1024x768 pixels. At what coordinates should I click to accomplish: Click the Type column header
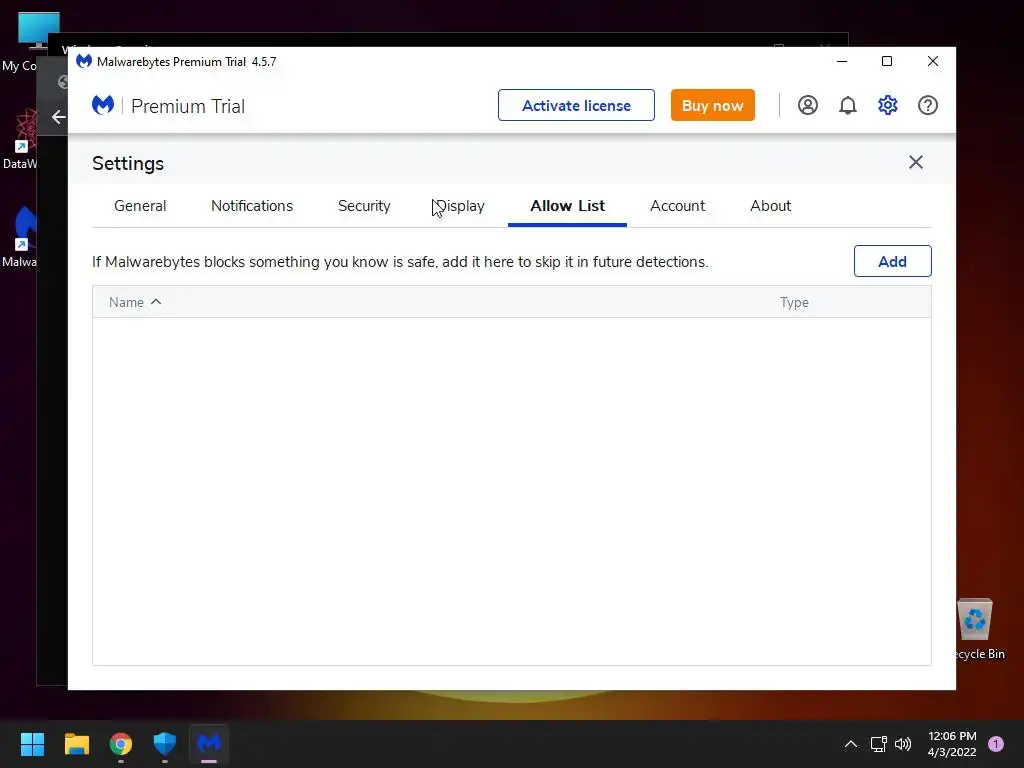point(794,302)
